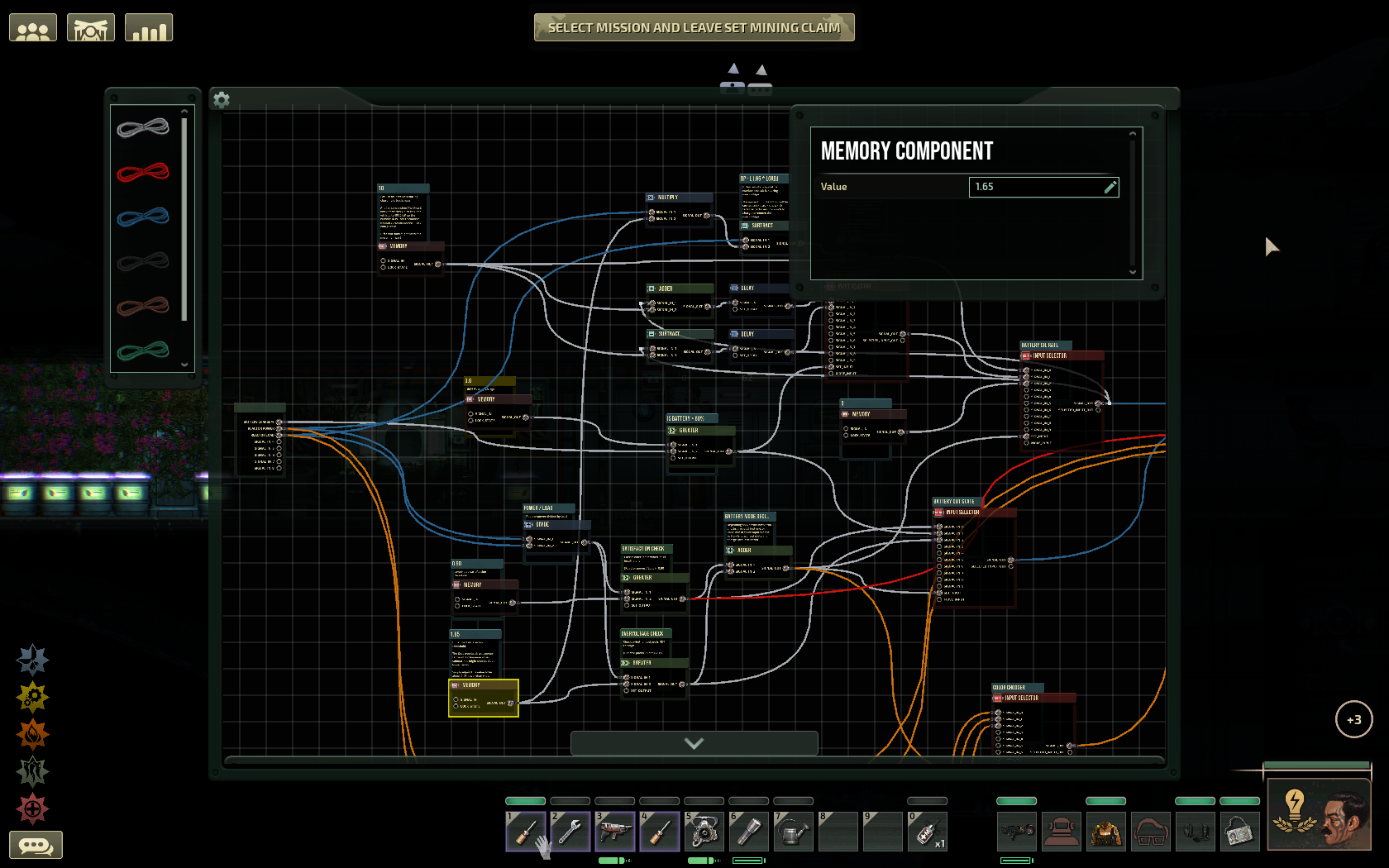Select the Divide component node
Viewport: 1389px width, 868px height.
(x=556, y=536)
